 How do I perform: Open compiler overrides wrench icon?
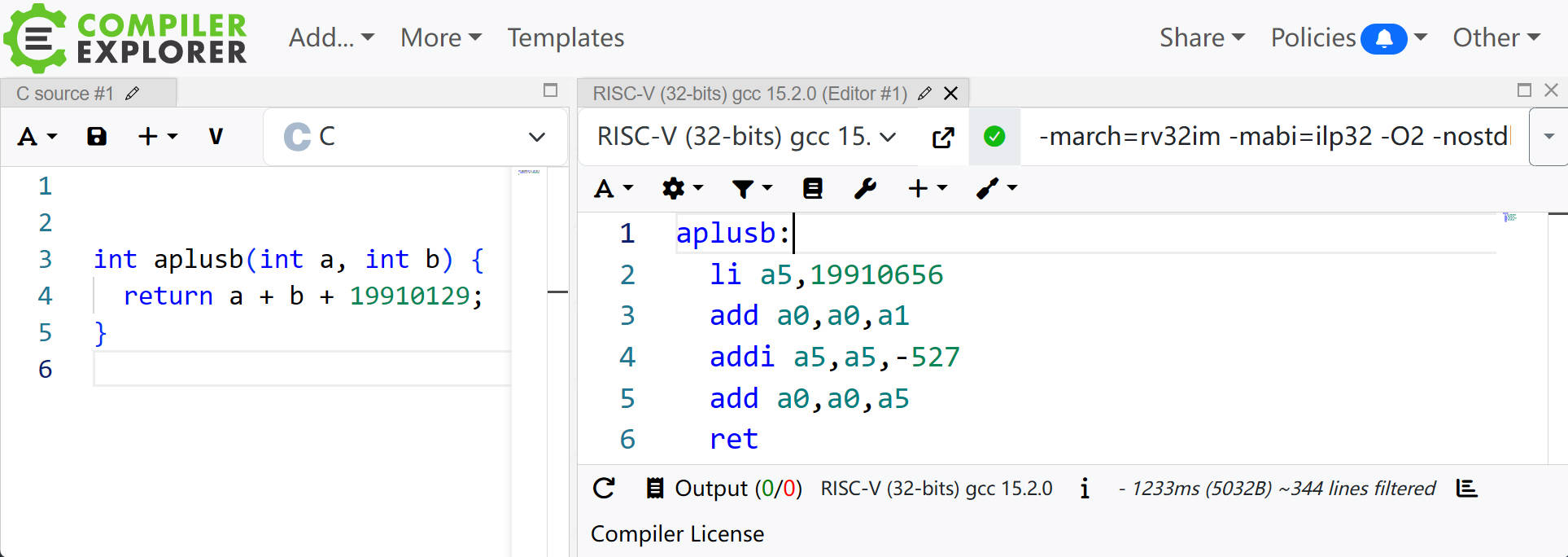pos(865,189)
